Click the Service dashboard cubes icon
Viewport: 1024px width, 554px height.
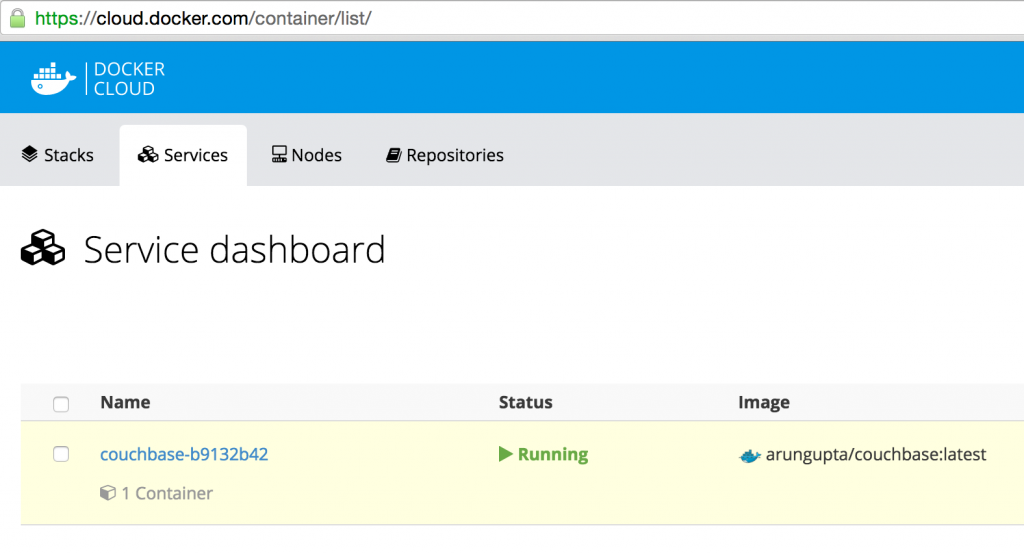(x=43, y=248)
